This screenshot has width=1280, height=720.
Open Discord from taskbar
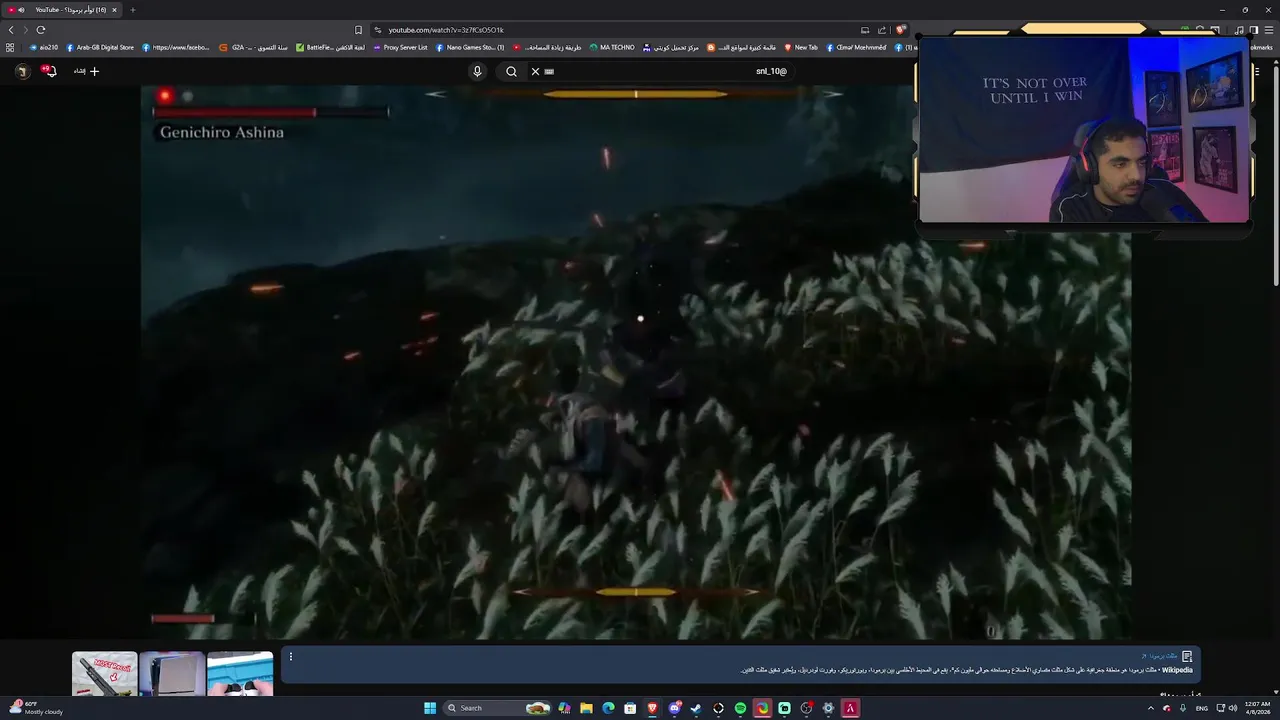tap(674, 708)
